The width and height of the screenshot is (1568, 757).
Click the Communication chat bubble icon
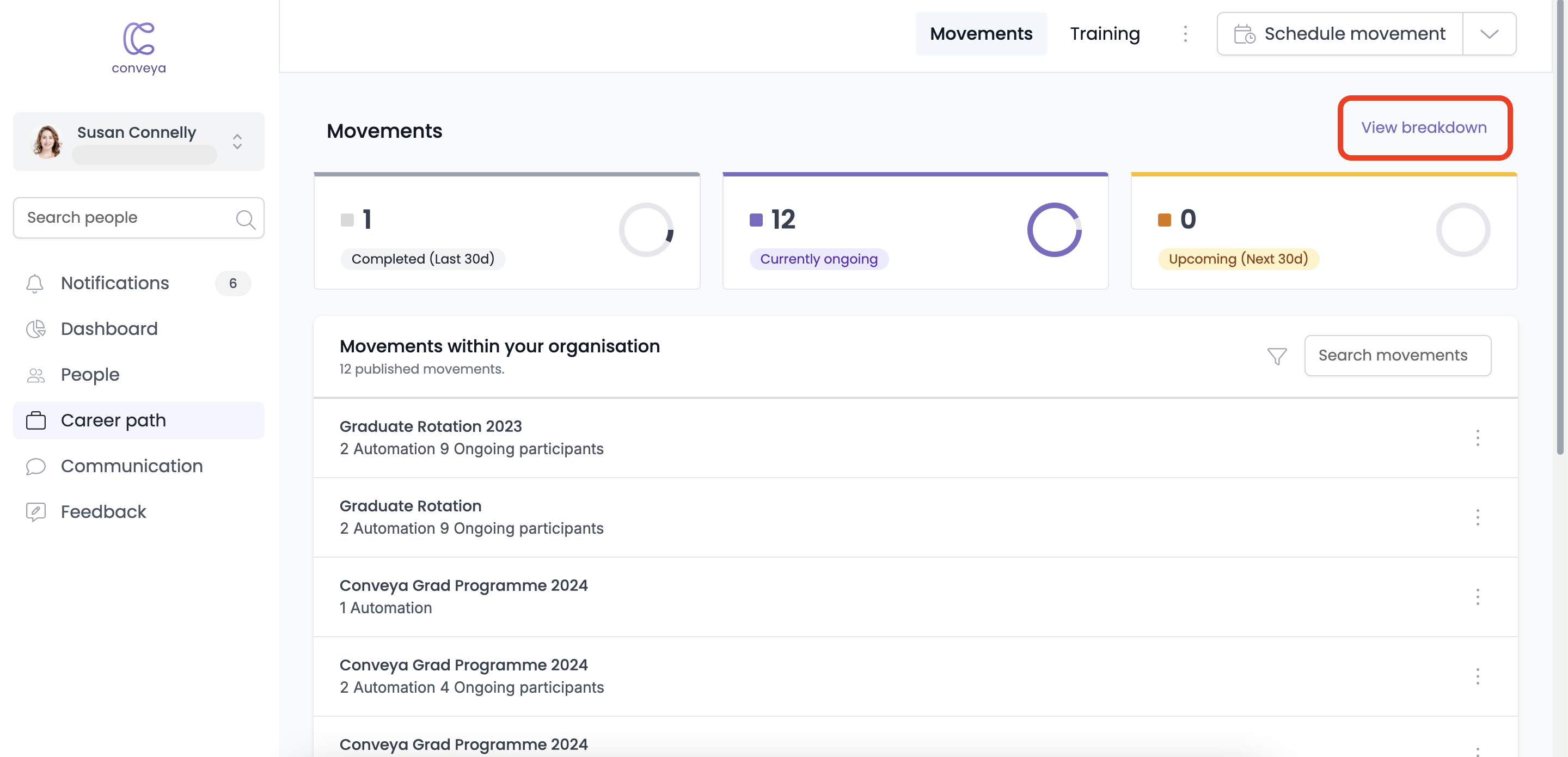(x=35, y=467)
